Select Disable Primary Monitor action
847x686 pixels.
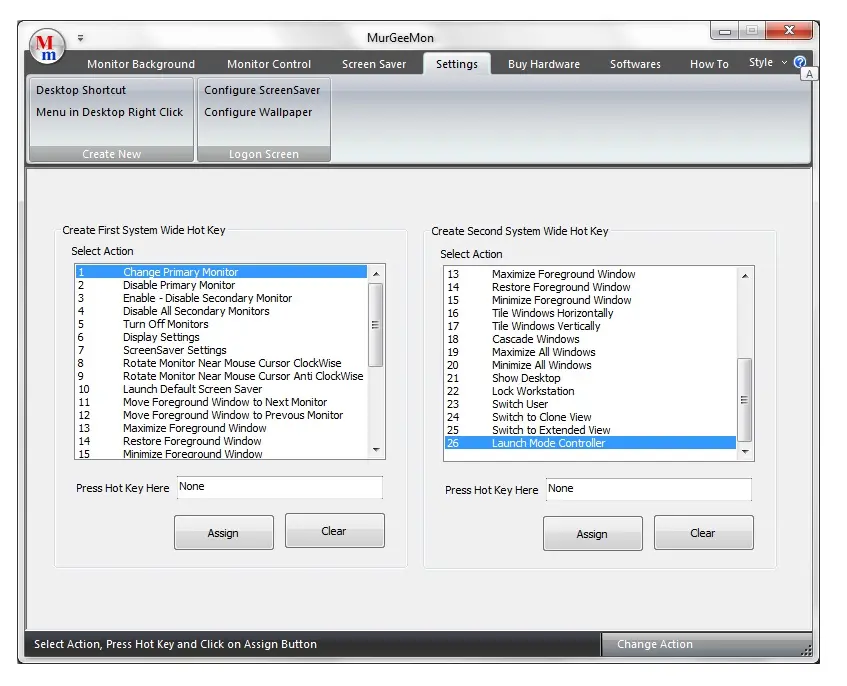point(221,285)
